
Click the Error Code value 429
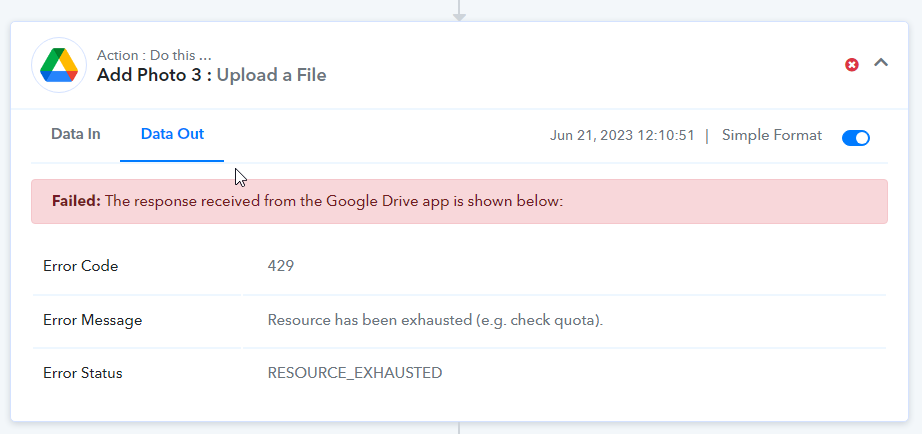pos(280,266)
